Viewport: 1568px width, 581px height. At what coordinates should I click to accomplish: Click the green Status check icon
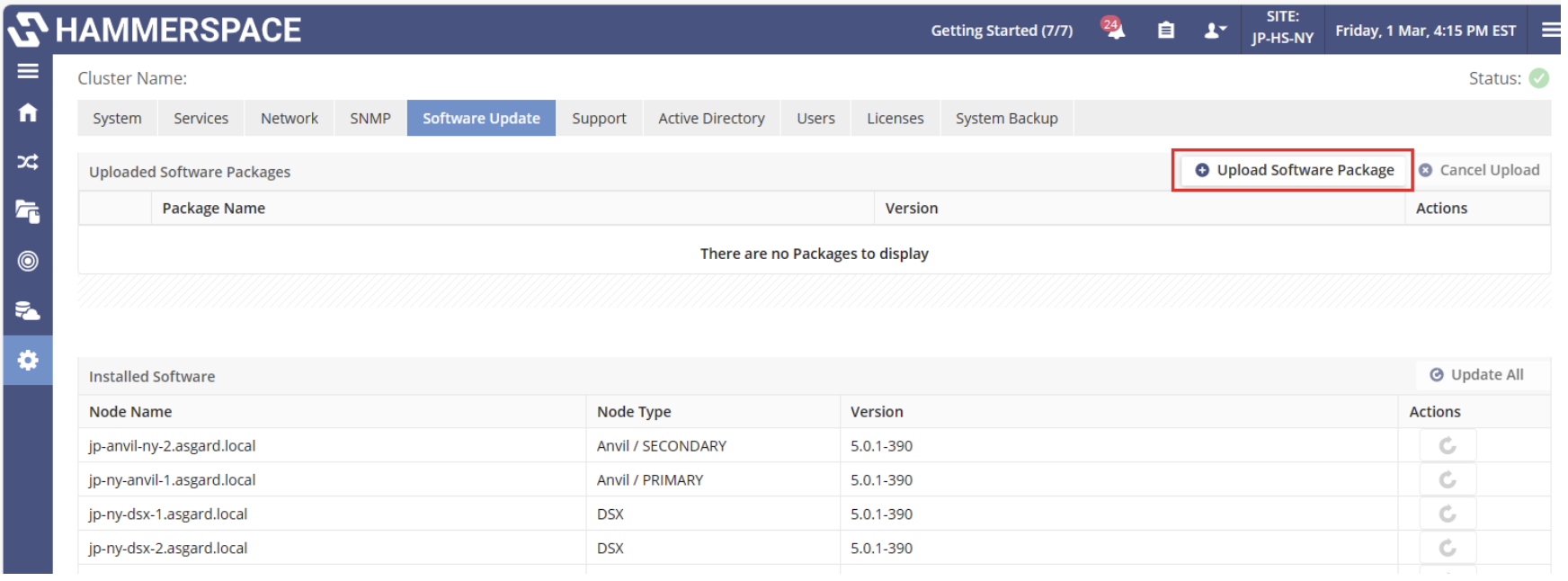[x=1539, y=78]
